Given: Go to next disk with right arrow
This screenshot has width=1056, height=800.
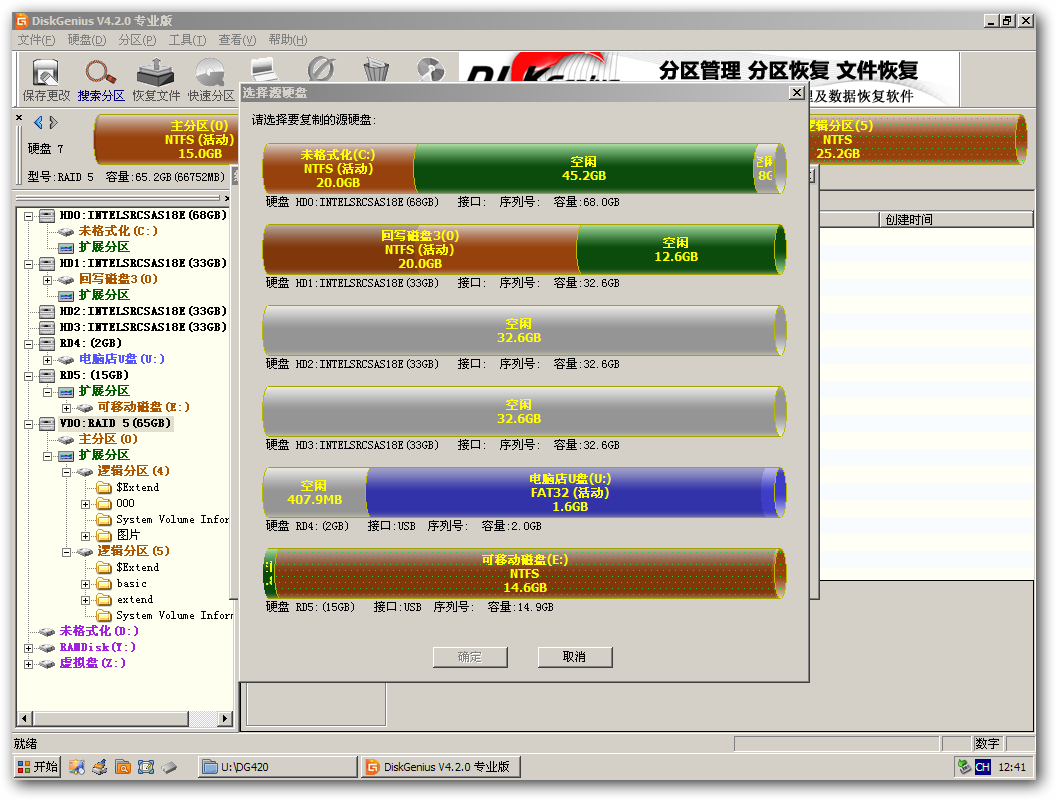Looking at the screenshot, I should 54,123.
